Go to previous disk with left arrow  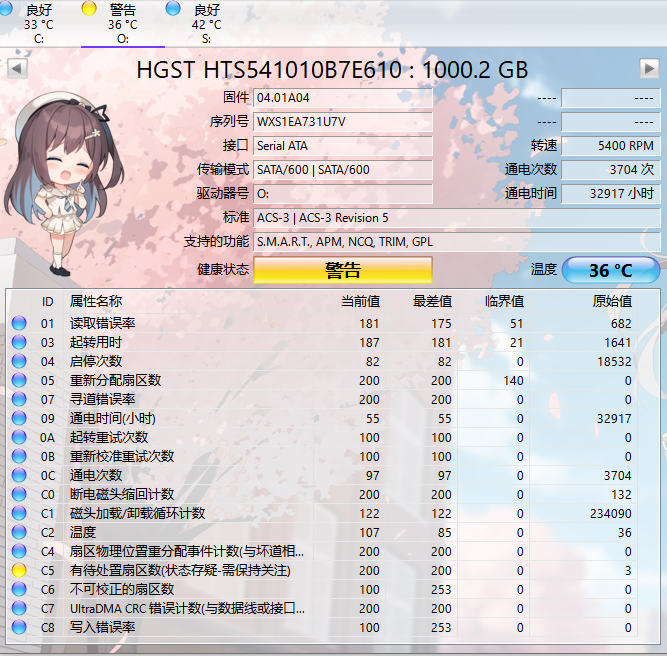[17, 68]
